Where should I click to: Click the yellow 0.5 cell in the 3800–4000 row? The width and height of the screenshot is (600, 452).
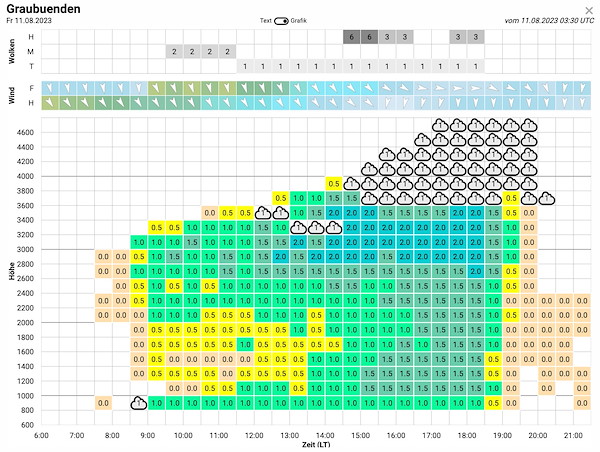pyautogui.click(x=334, y=184)
